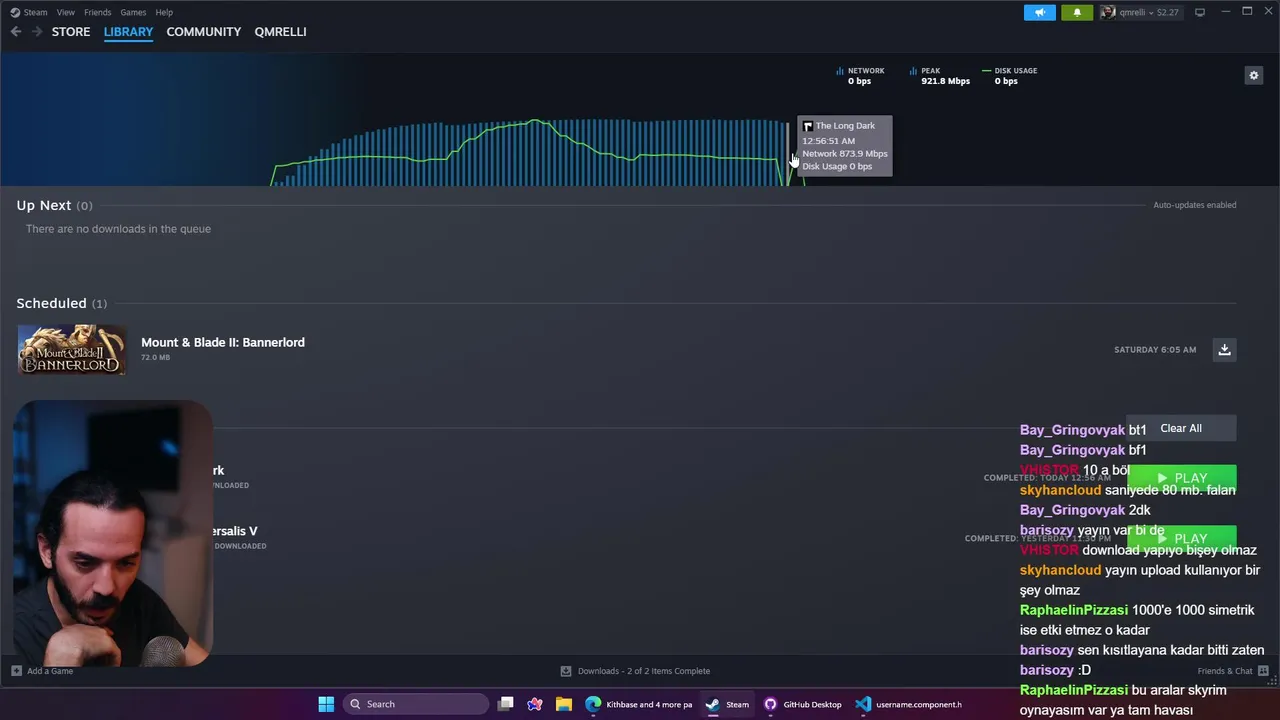This screenshot has height=720, width=1280.
Task: Open the View menu
Action: click(66, 12)
